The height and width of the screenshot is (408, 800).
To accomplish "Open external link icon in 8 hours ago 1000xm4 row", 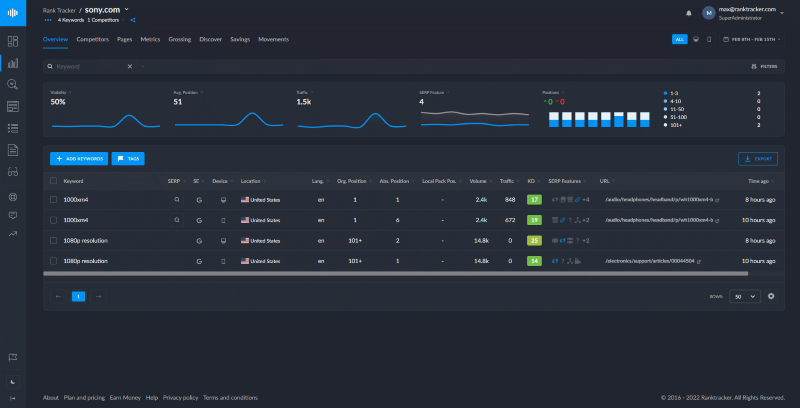I will (x=717, y=200).
